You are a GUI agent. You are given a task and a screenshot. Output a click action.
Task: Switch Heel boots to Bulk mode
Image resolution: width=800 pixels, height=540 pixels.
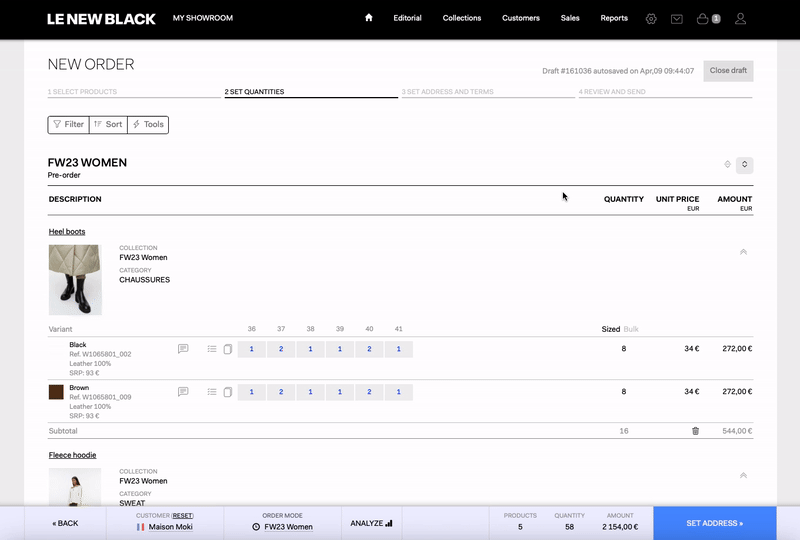[631, 329]
